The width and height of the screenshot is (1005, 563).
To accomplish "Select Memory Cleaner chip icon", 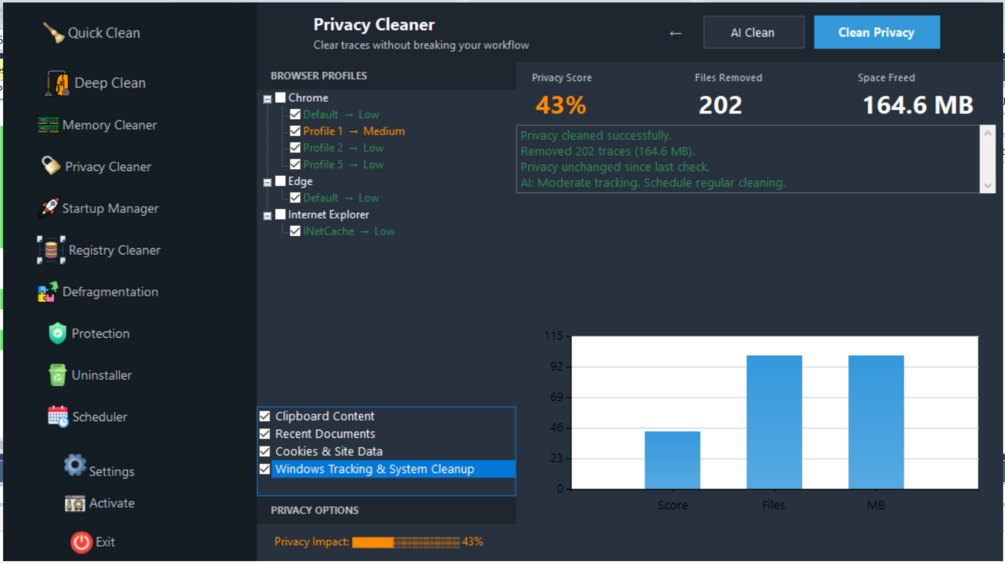I will [x=48, y=125].
